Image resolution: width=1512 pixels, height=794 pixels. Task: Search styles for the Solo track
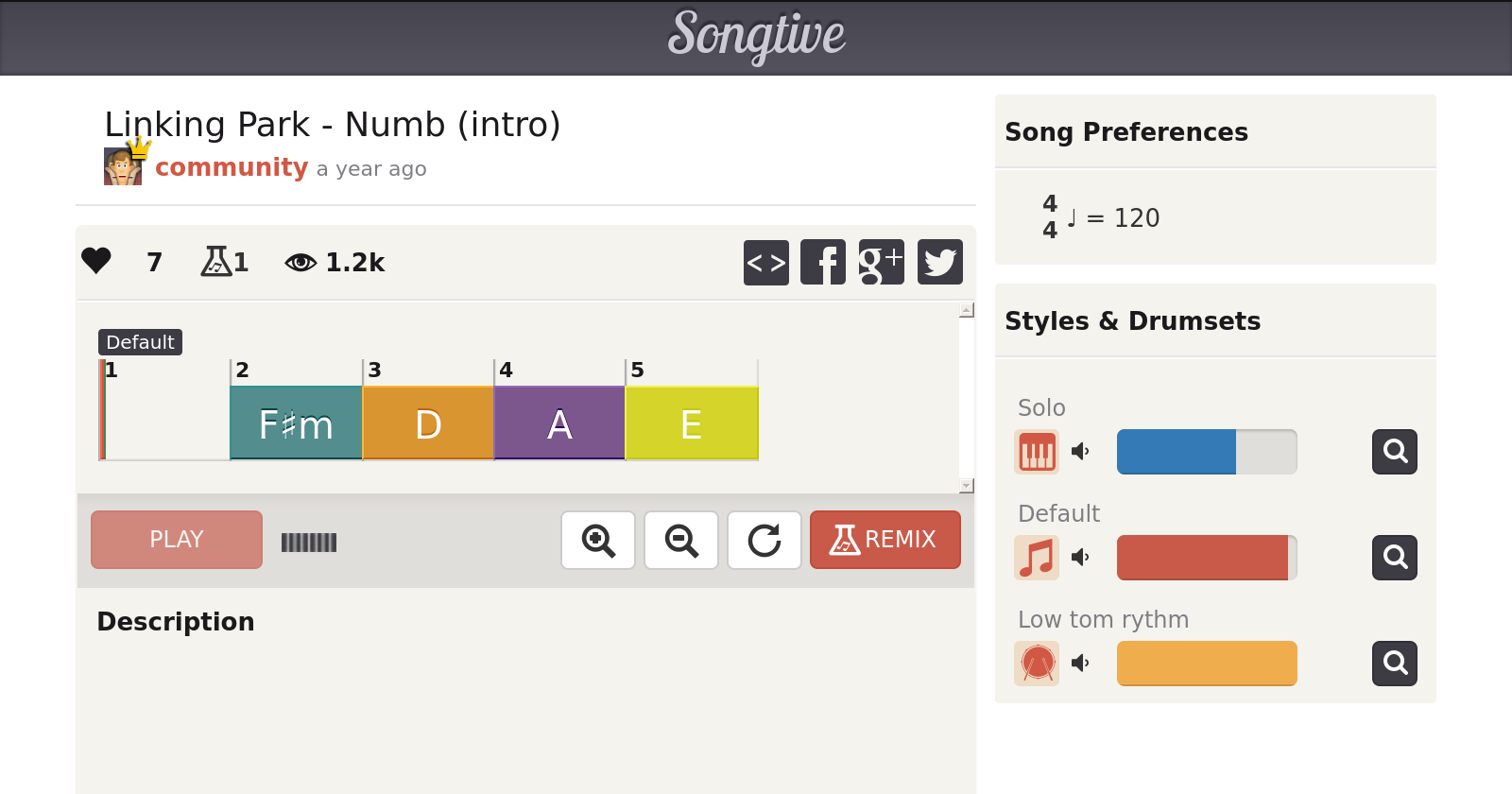pyautogui.click(x=1395, y=452)
